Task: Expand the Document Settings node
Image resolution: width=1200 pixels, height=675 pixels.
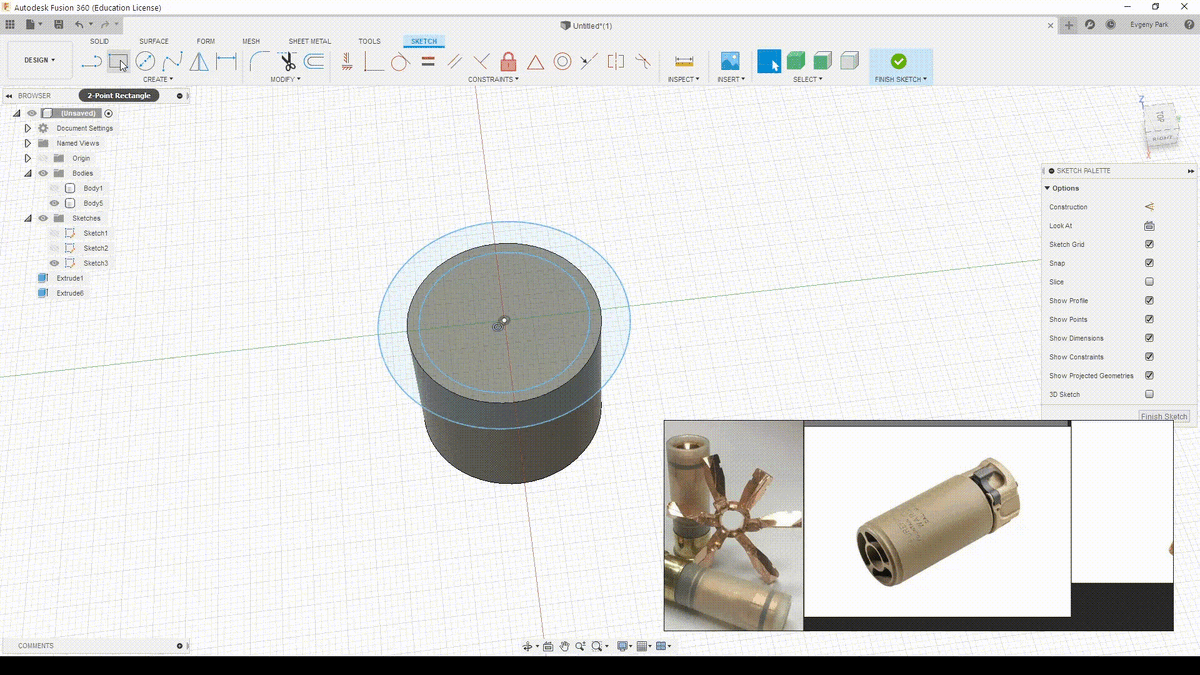Action: (28, 128)
